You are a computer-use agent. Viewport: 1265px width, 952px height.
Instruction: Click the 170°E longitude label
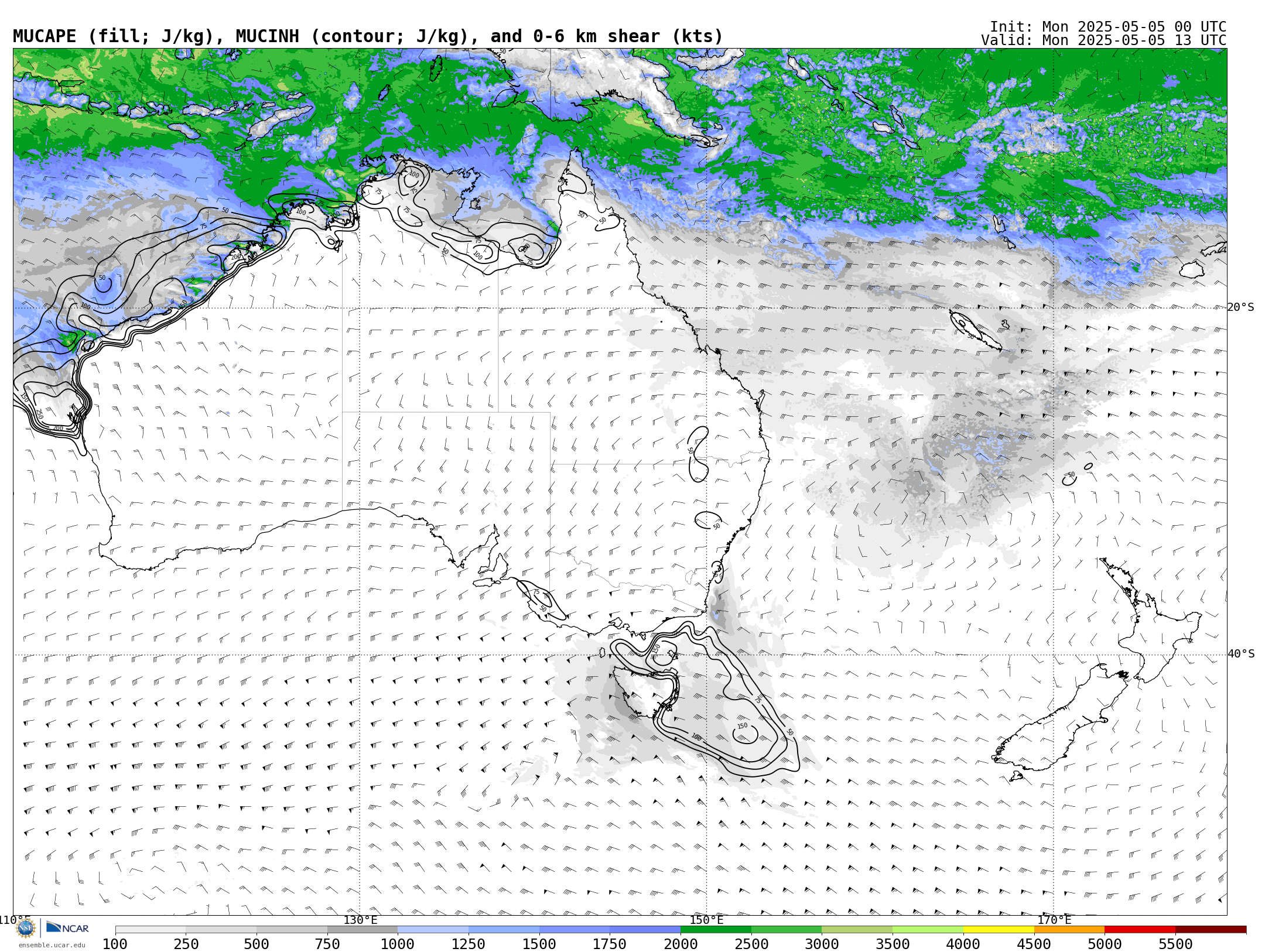tap(1054, 920)
